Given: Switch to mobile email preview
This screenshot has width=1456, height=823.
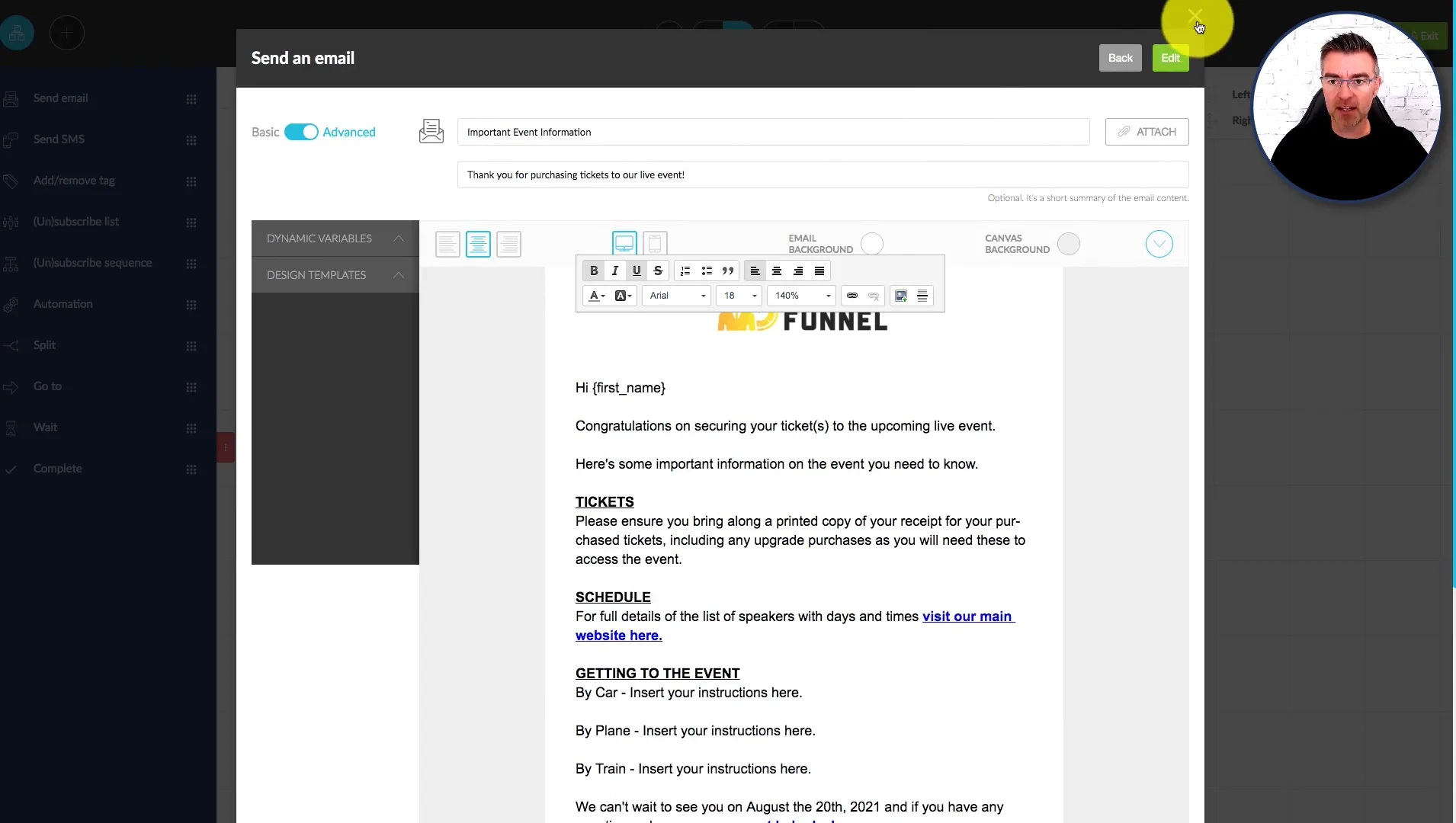Looking at the screenshot, I should pyautogui.click(x=654, y=242).
